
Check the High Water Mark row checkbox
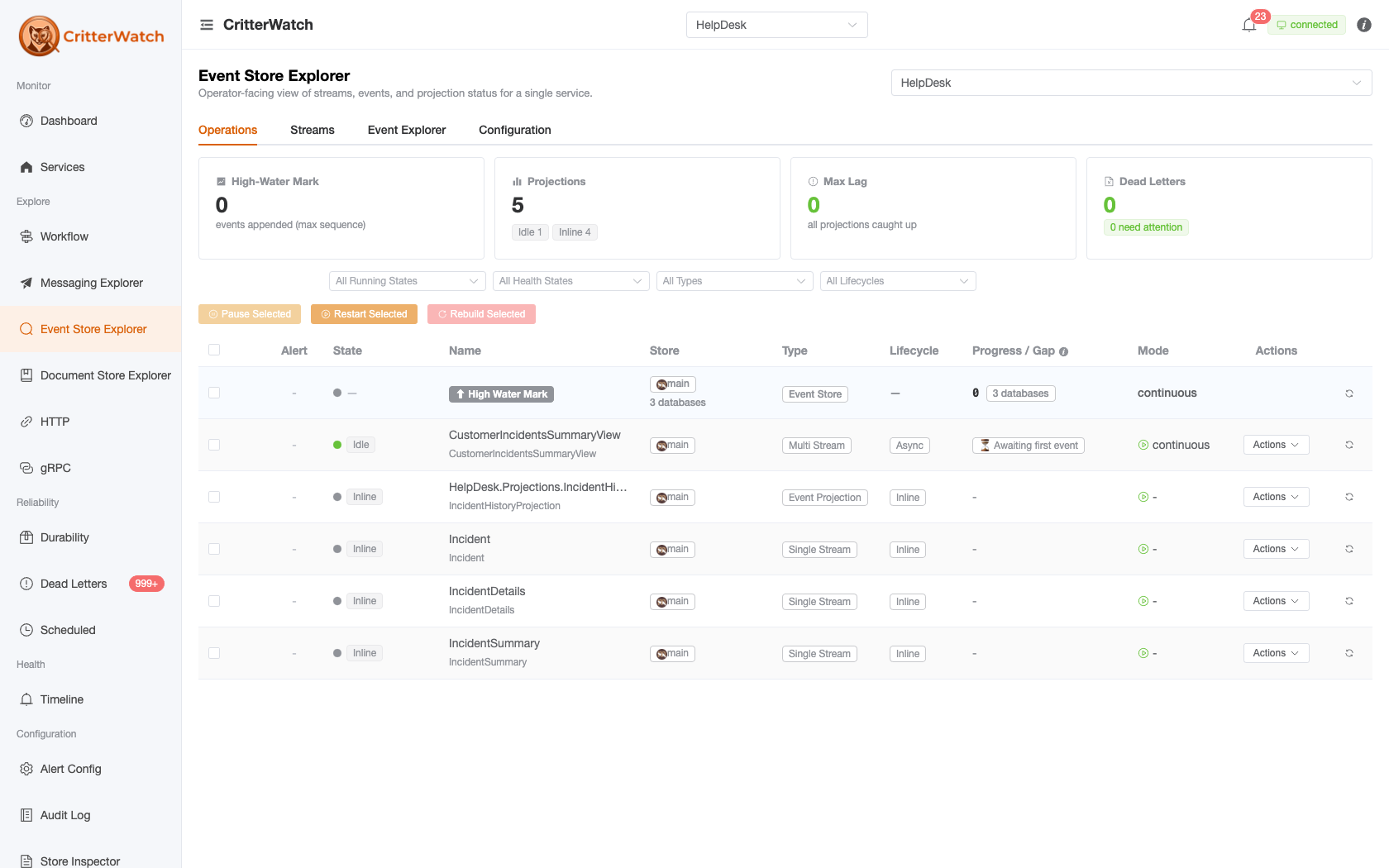(x=214, y=393)
